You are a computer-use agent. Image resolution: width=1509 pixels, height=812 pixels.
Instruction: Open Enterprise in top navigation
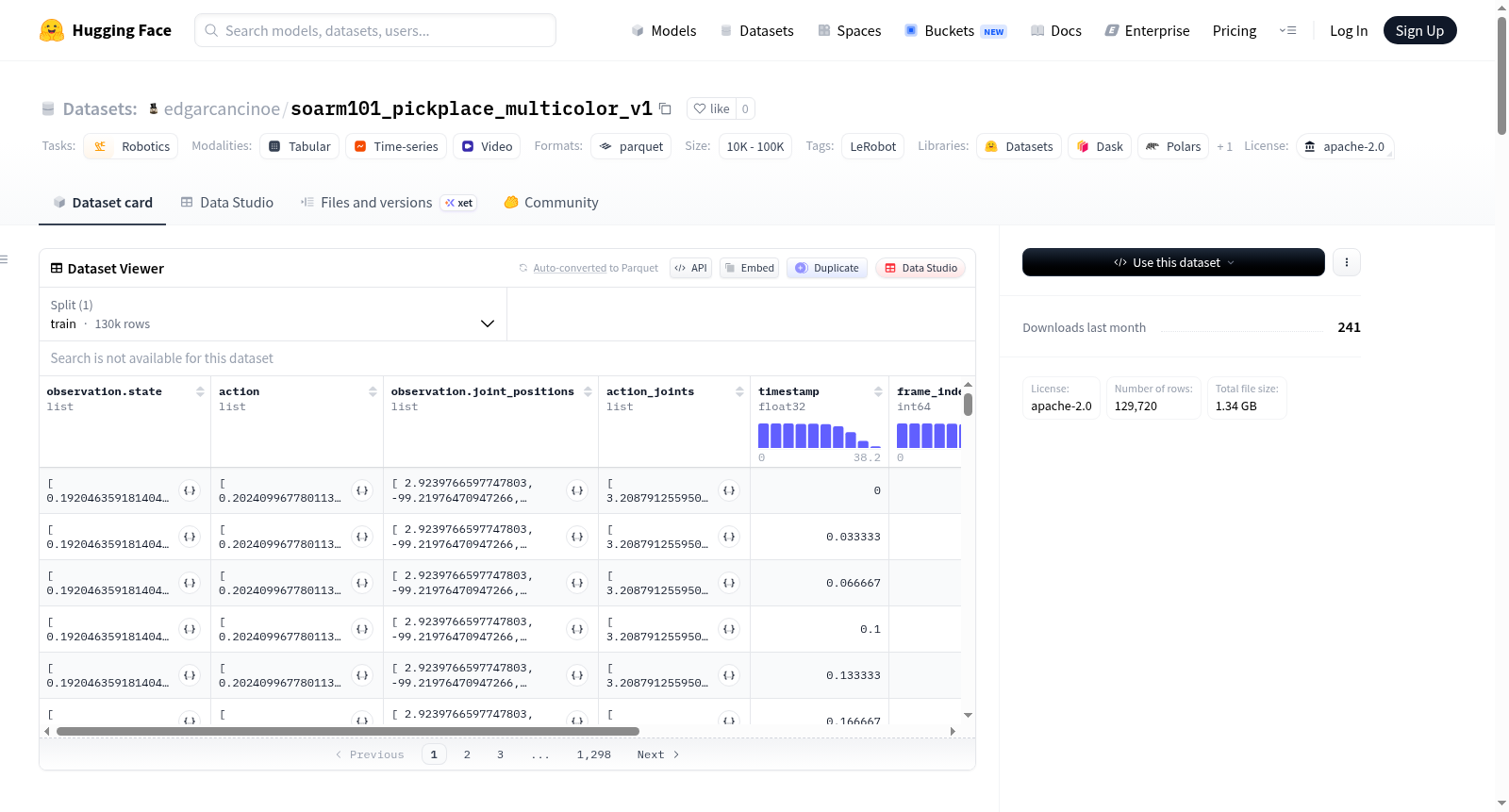pos(1147,30)
